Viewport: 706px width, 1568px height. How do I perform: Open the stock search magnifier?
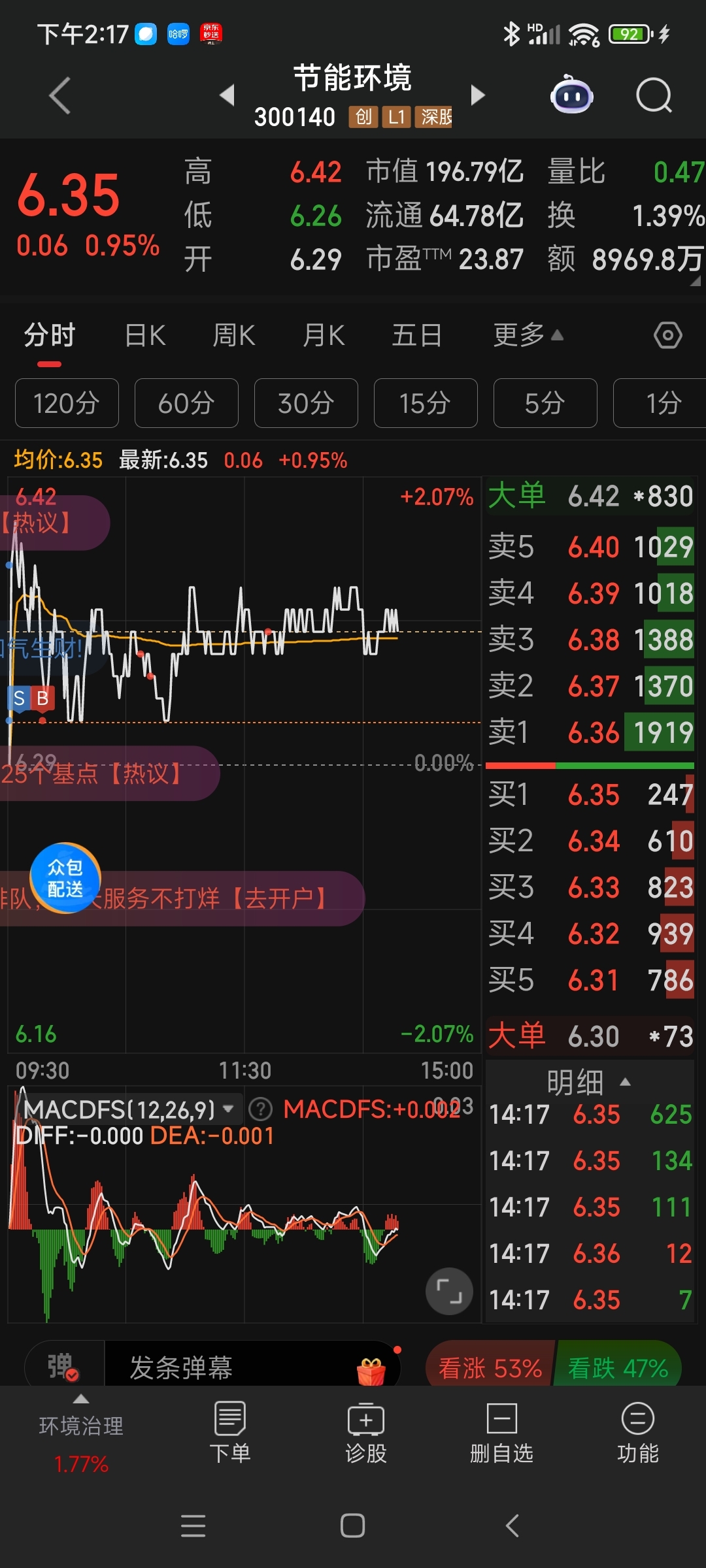coord(654,95)
